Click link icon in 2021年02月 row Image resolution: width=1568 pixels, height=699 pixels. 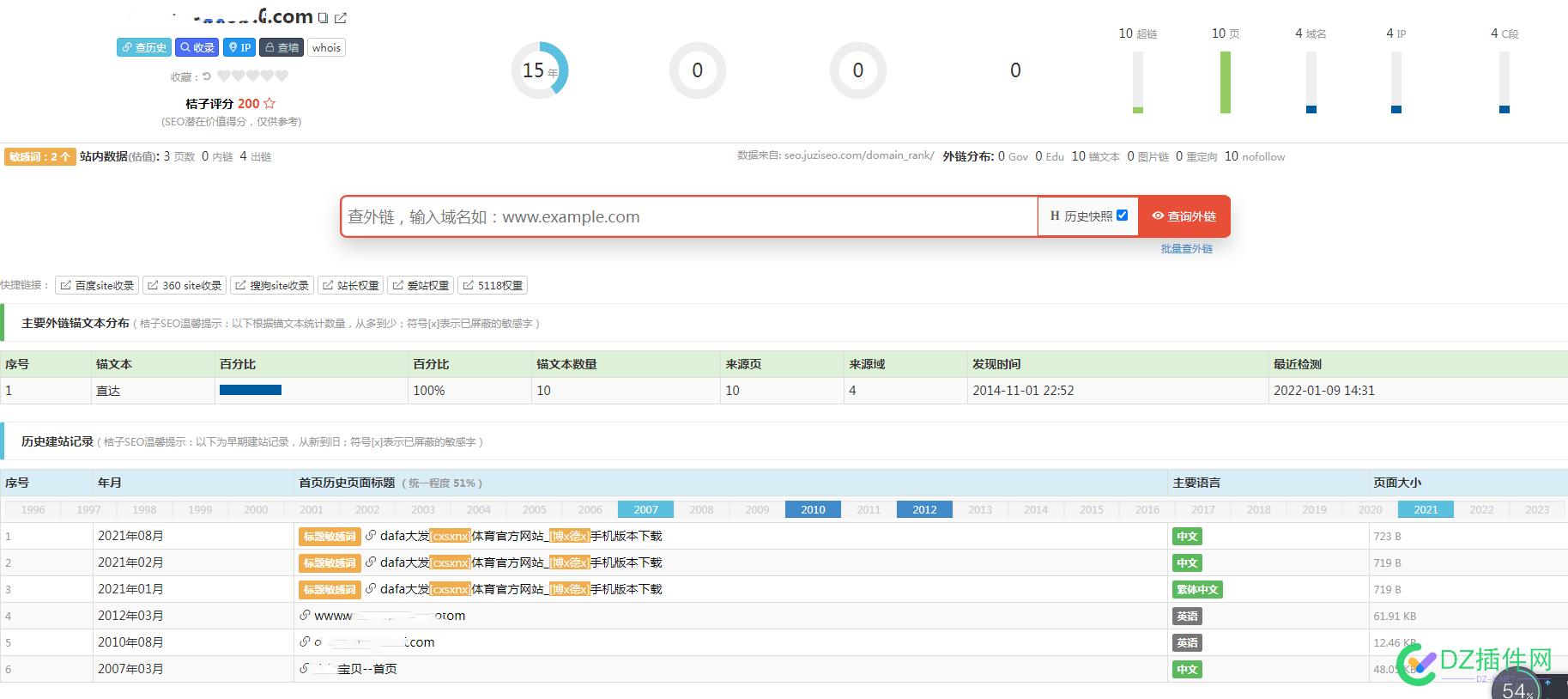(x=371, y=562)
